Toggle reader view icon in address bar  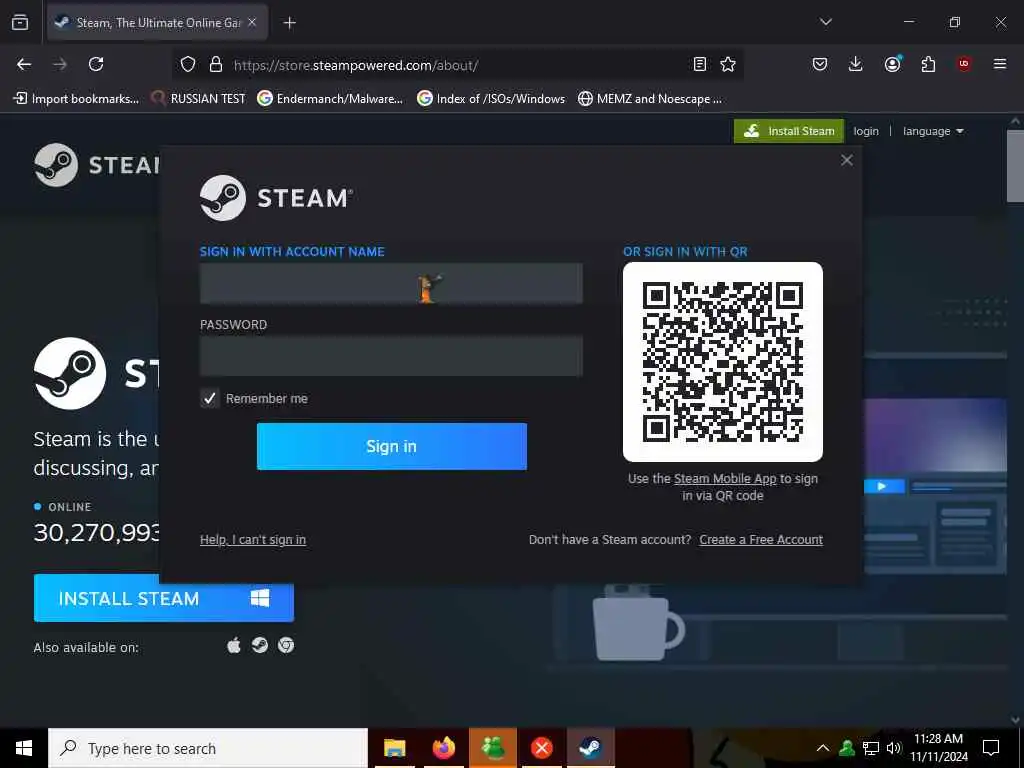(699, 64)
